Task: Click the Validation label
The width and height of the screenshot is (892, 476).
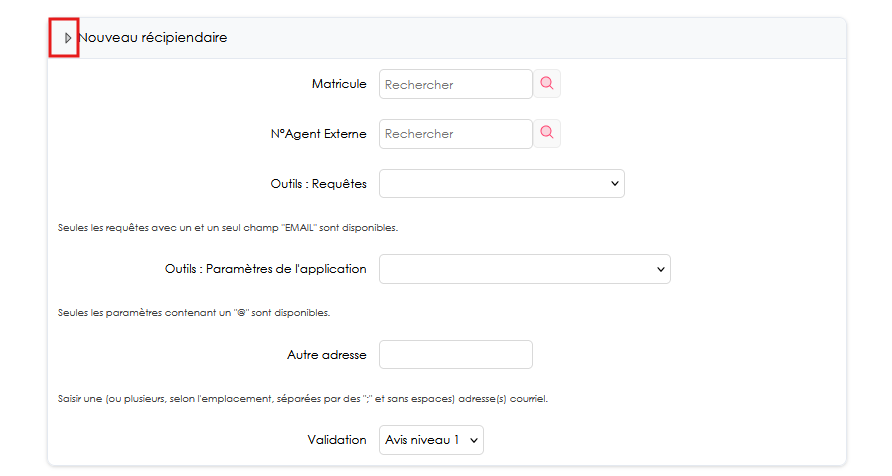Action: 337,440
